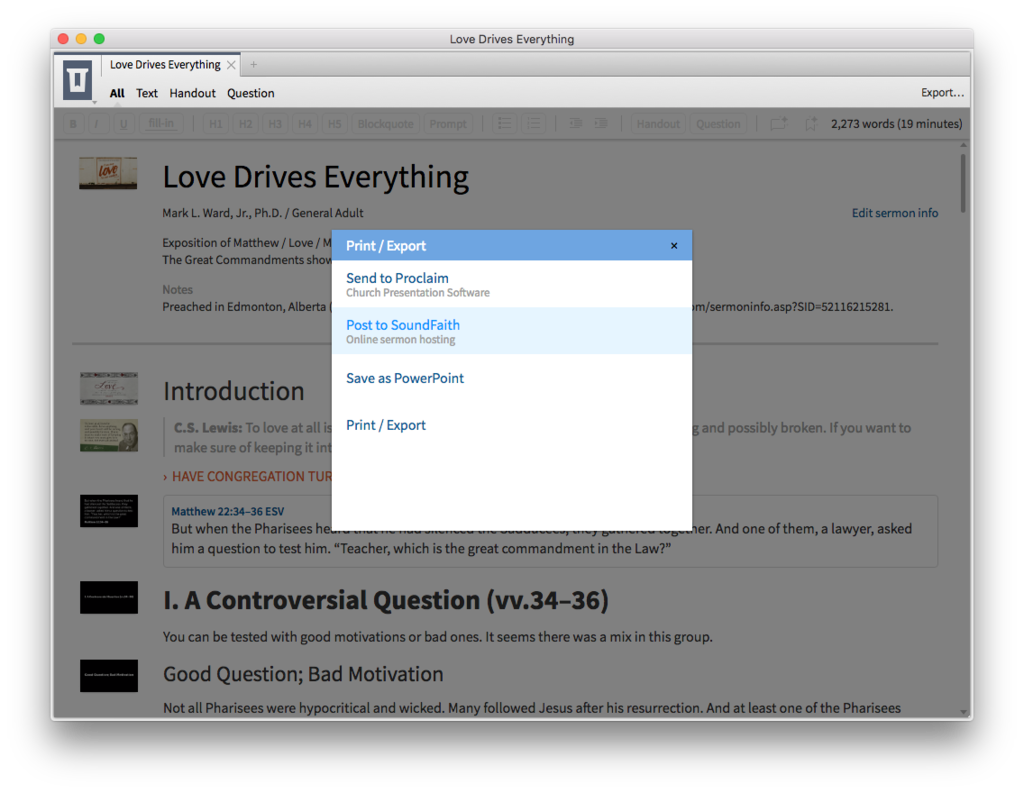
Task: Switch to the Question view filter
Action: click(x=251, y=93)
